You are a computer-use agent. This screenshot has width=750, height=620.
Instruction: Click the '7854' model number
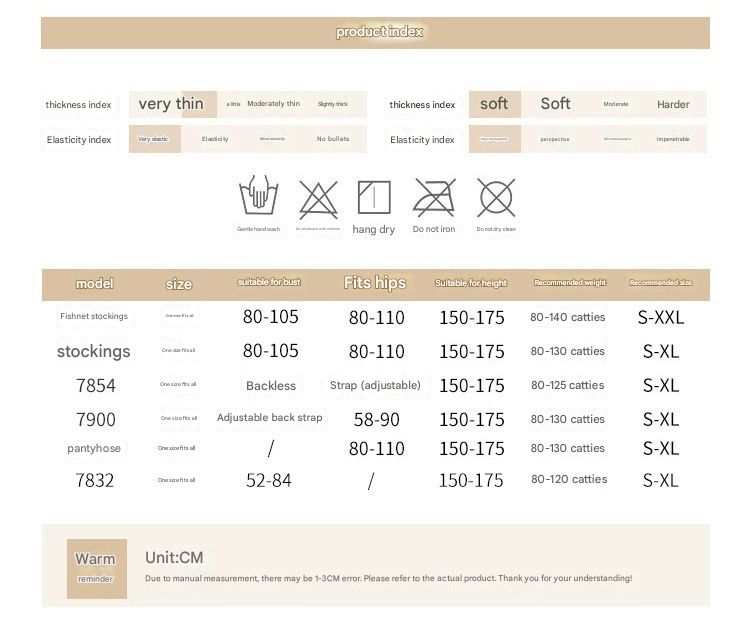(96, 386)
